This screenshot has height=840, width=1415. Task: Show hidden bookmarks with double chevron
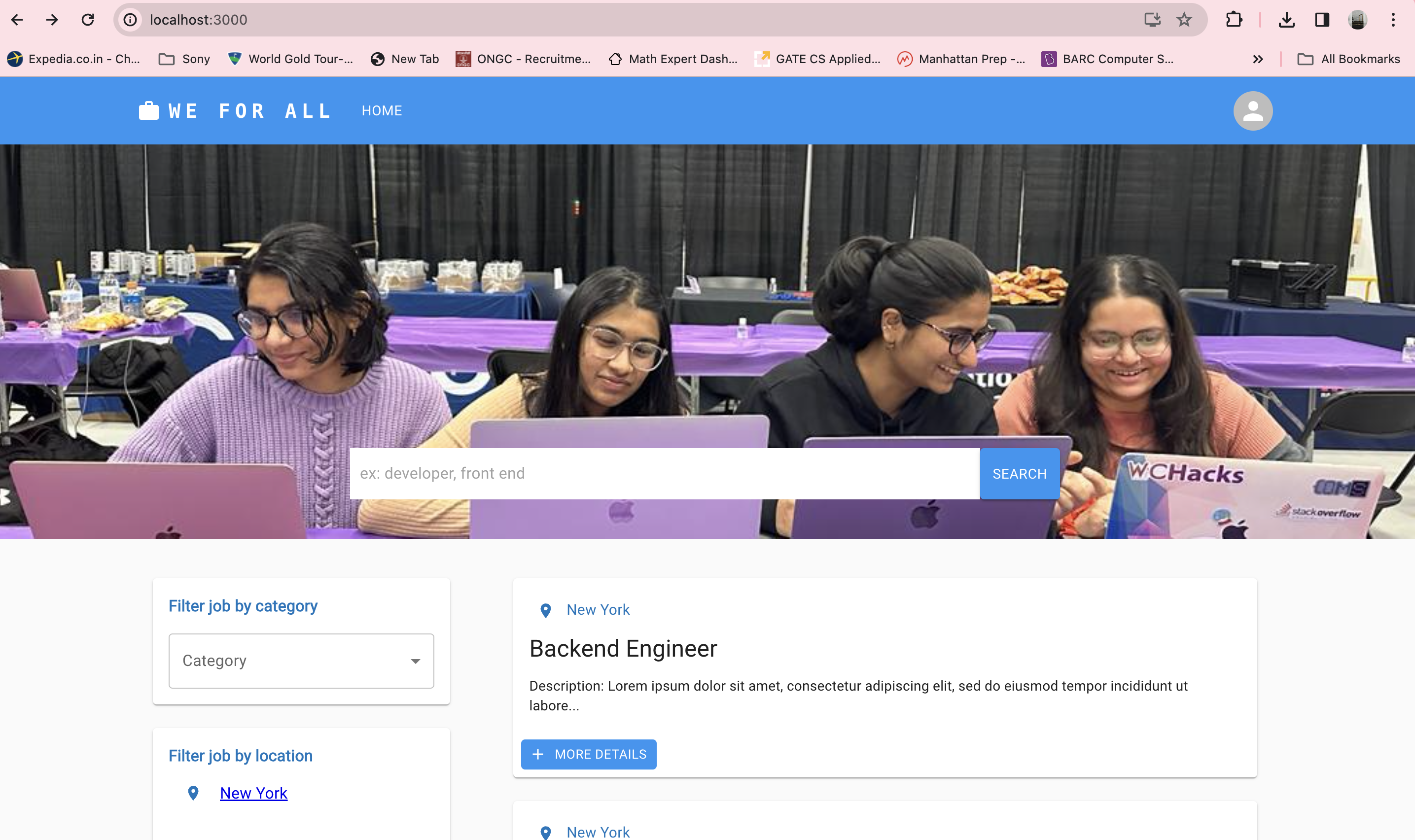point(1258,59)
